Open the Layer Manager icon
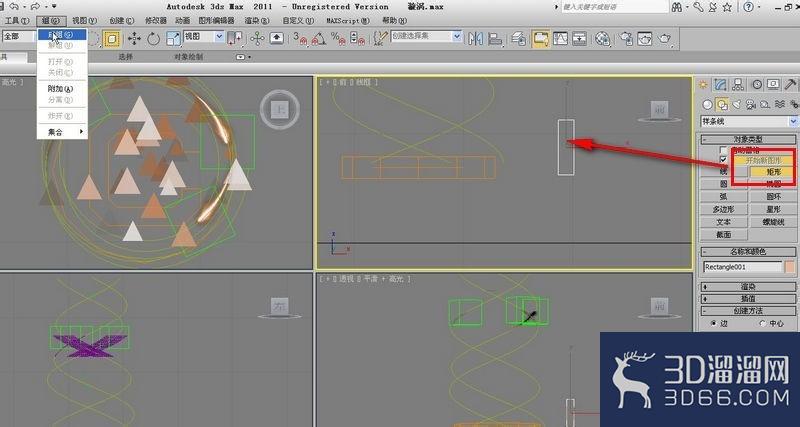800x427 pixels. (x=518, y=38)
